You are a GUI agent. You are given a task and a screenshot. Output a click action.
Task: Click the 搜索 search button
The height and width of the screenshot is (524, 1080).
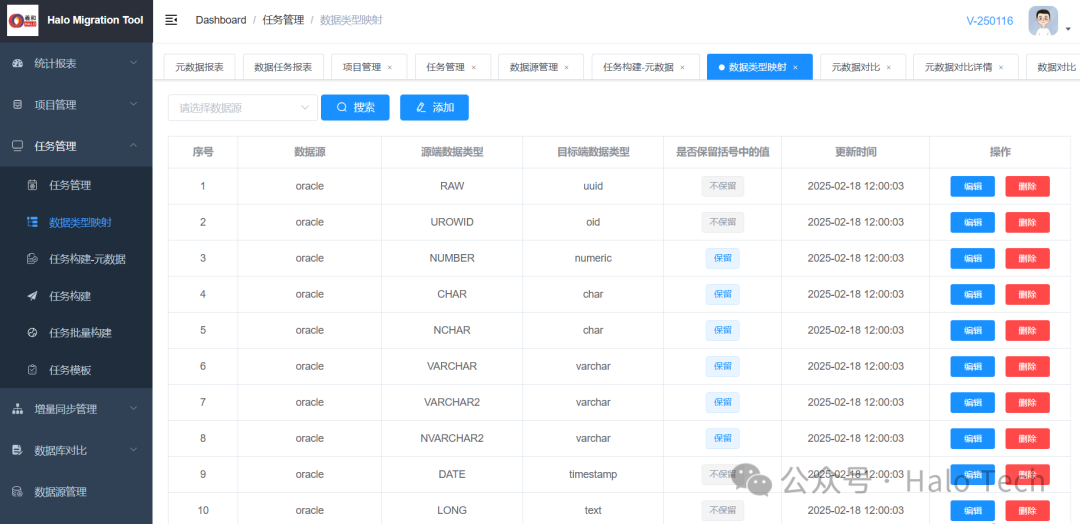click(355, 107)
